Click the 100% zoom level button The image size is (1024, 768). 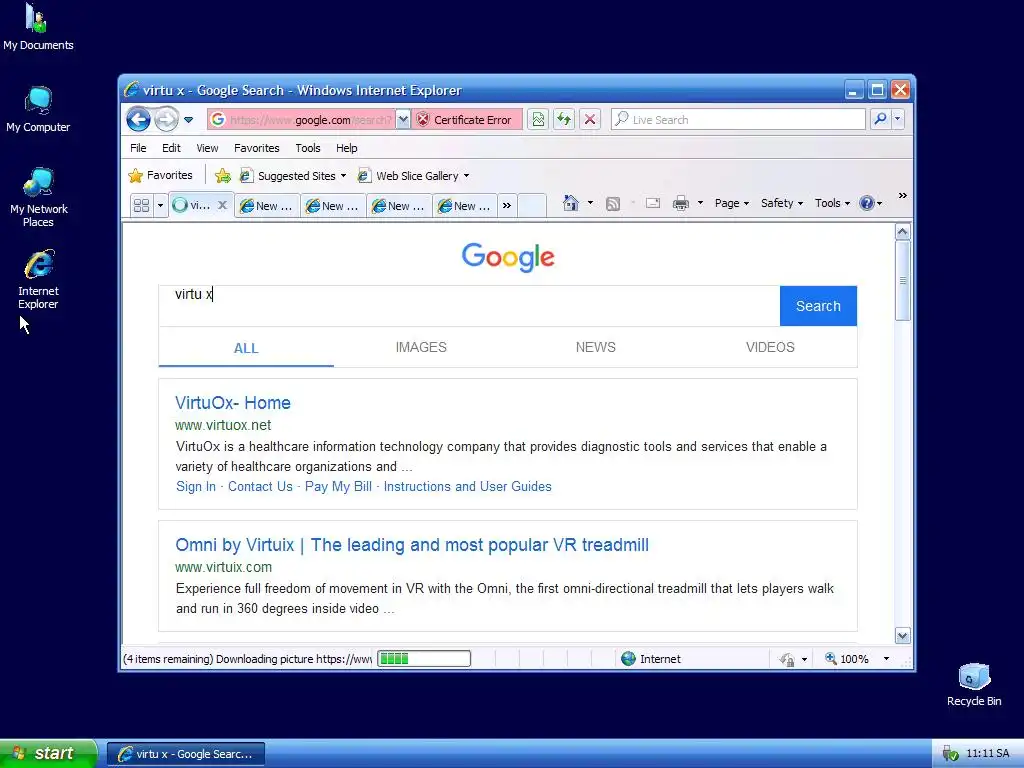pyautogui.click(x=846, y=659)
